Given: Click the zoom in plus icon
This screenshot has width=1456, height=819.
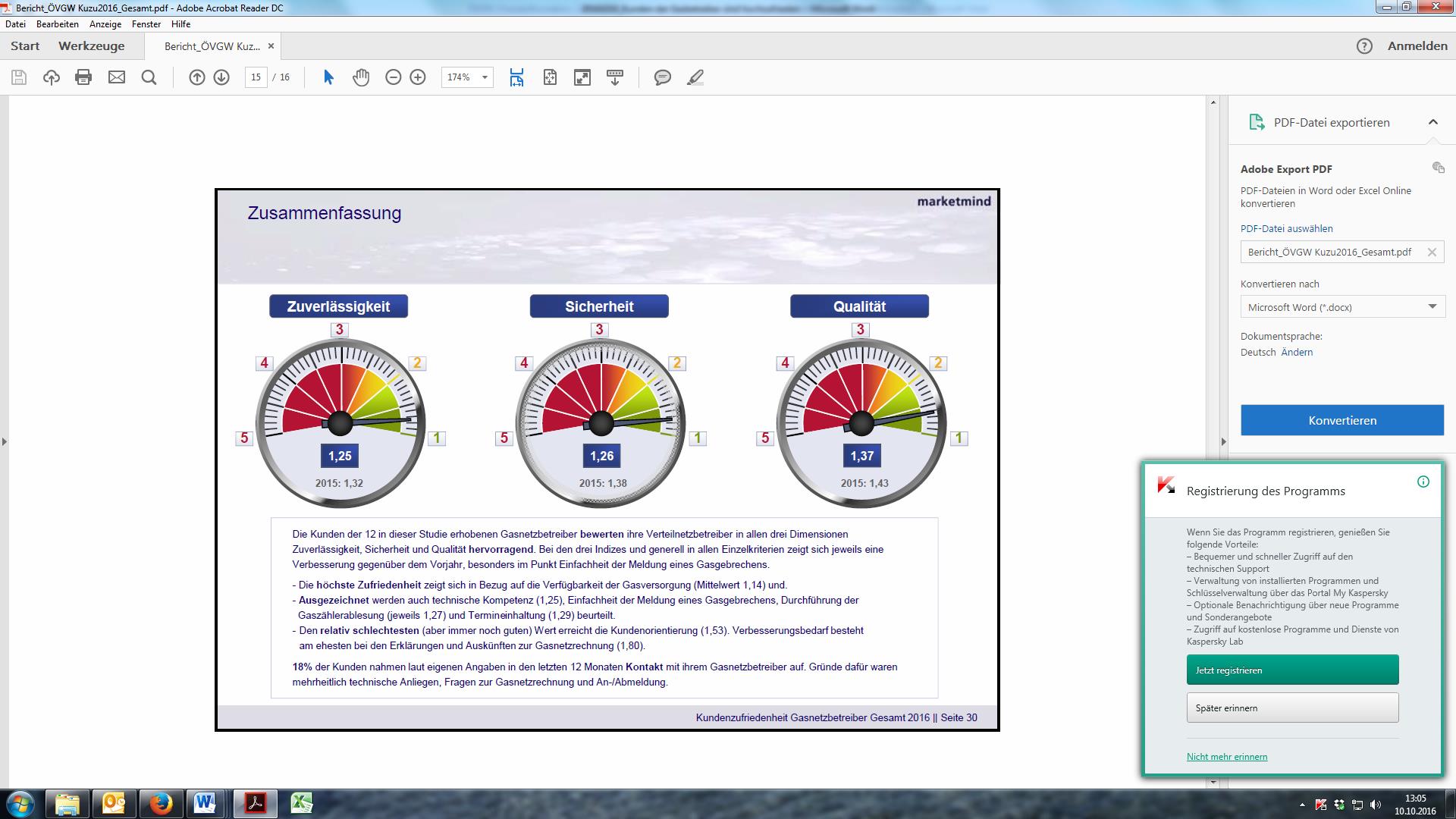Looking at the screenshot, I should coord(418,77).
